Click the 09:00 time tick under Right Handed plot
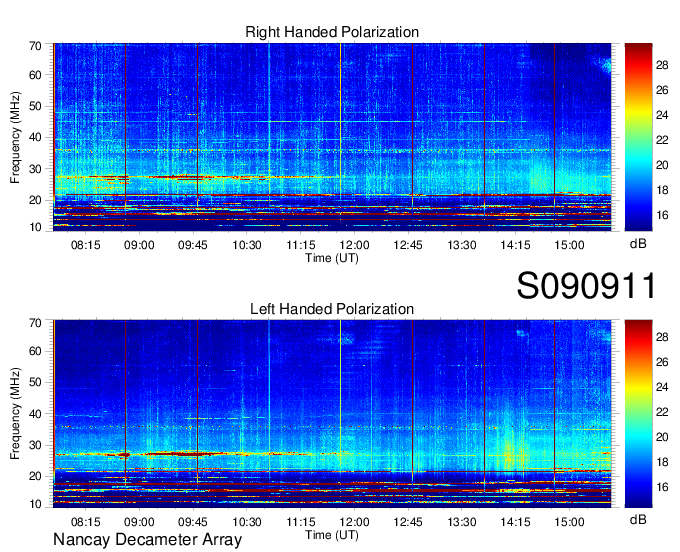The image size is (680, 552). 139,245
